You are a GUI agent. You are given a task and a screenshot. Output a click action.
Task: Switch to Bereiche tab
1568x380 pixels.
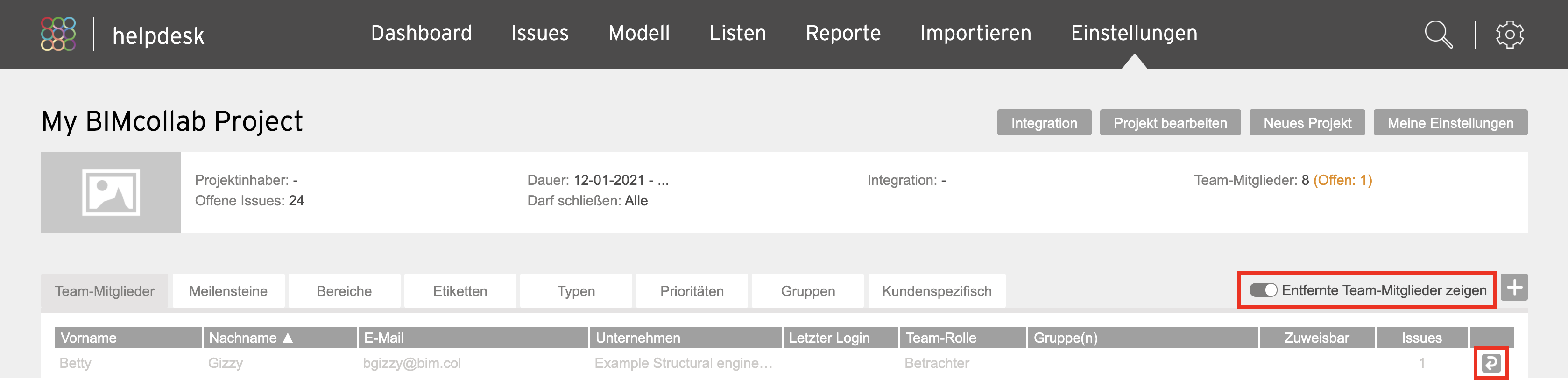click(344, 291)
